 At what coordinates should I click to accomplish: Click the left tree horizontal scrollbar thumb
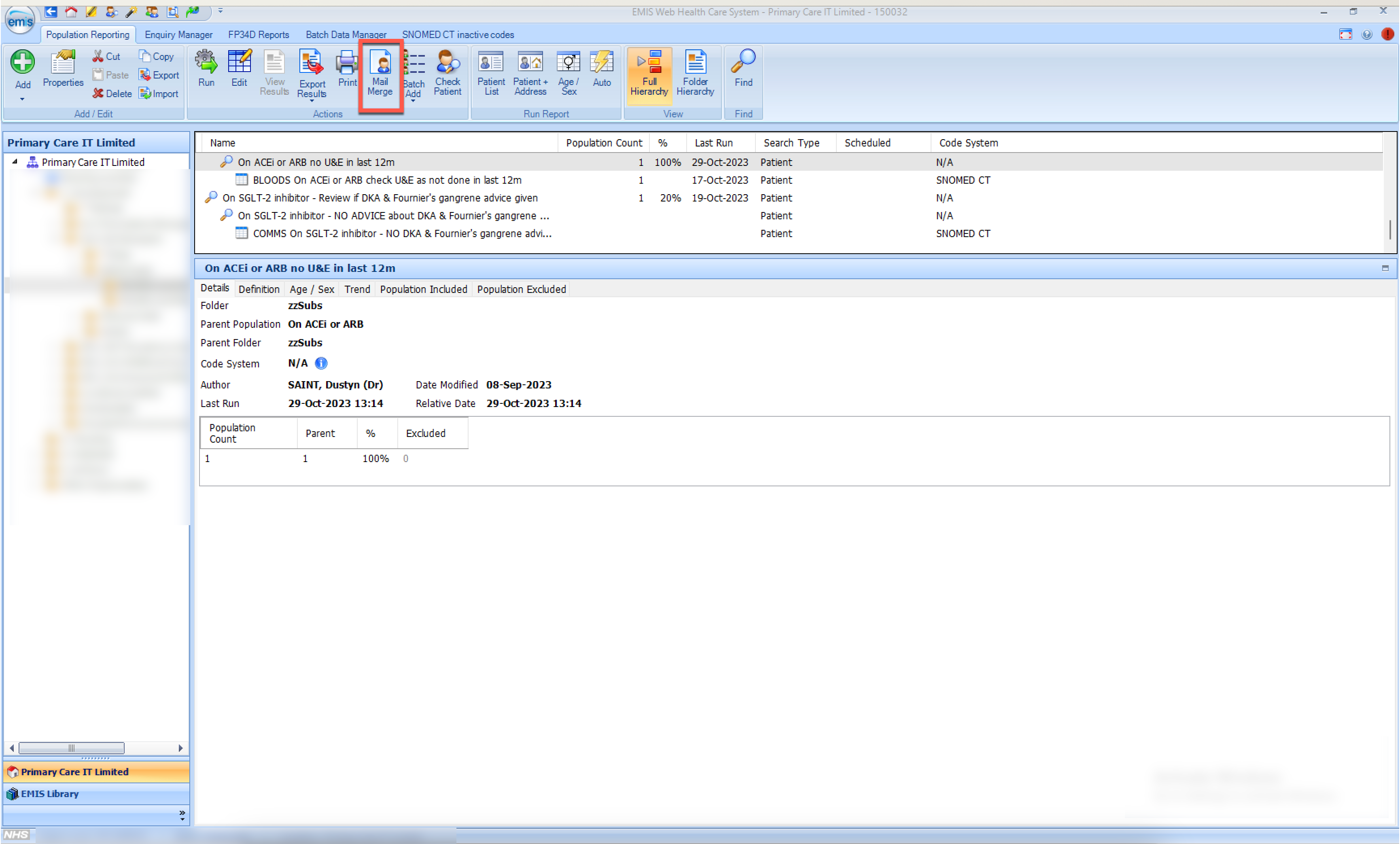pos(72,748)
